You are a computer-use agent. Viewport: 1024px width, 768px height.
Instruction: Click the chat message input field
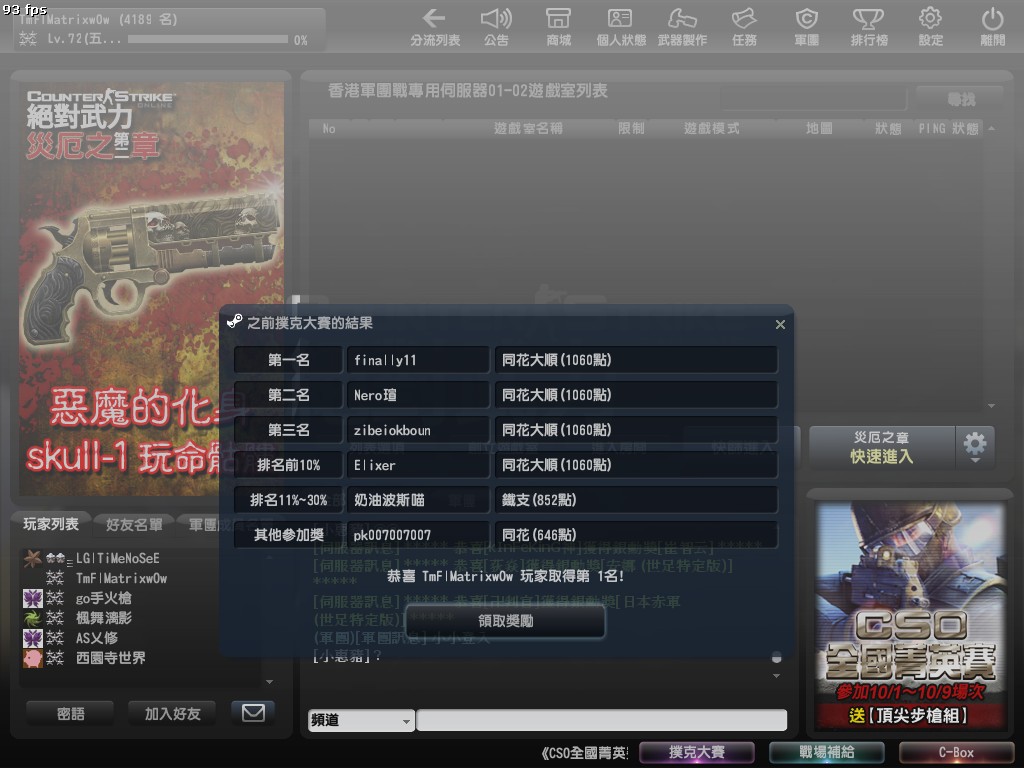point(601,720)
